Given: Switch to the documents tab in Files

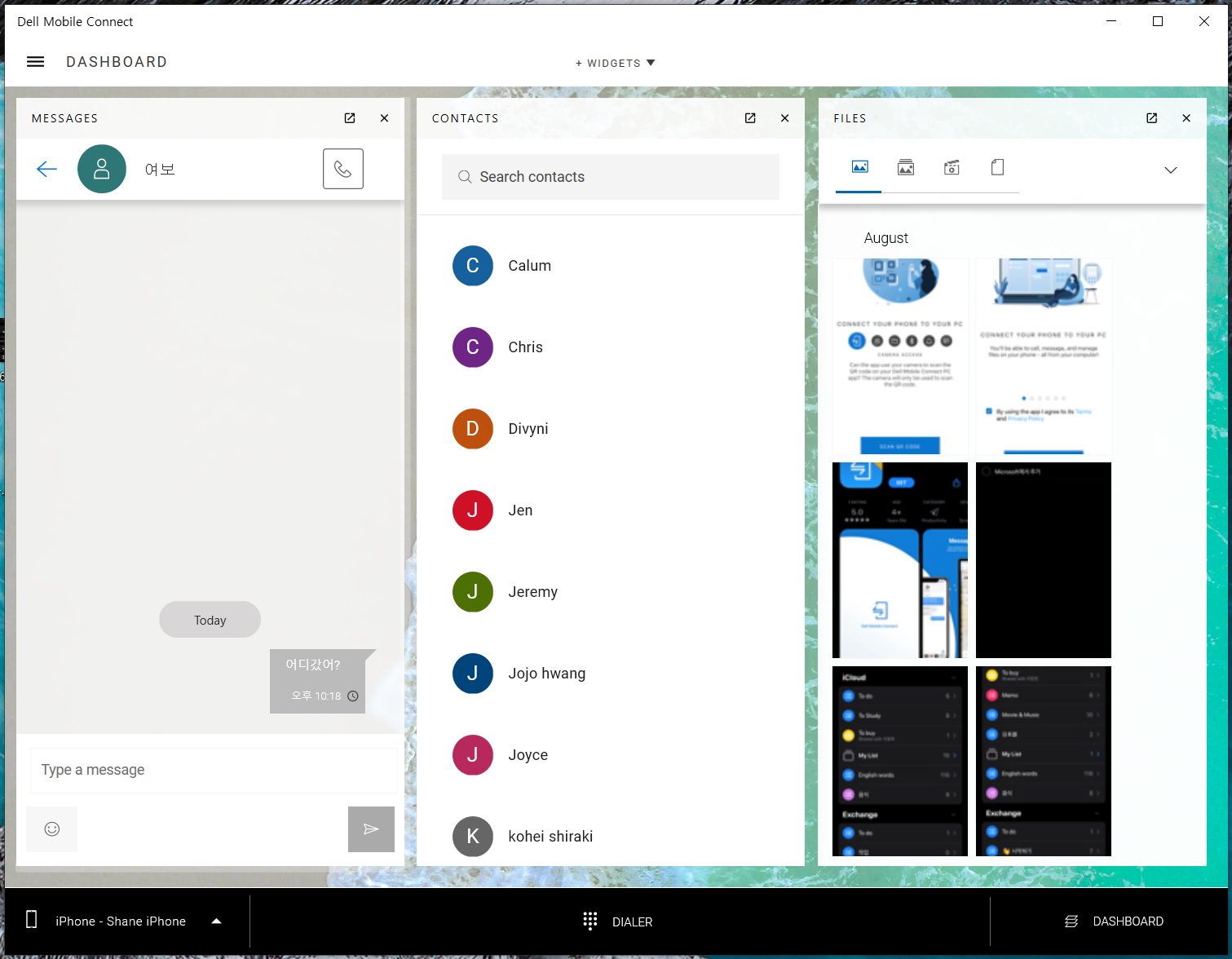Looking at the screenshot, I should 997,167.
